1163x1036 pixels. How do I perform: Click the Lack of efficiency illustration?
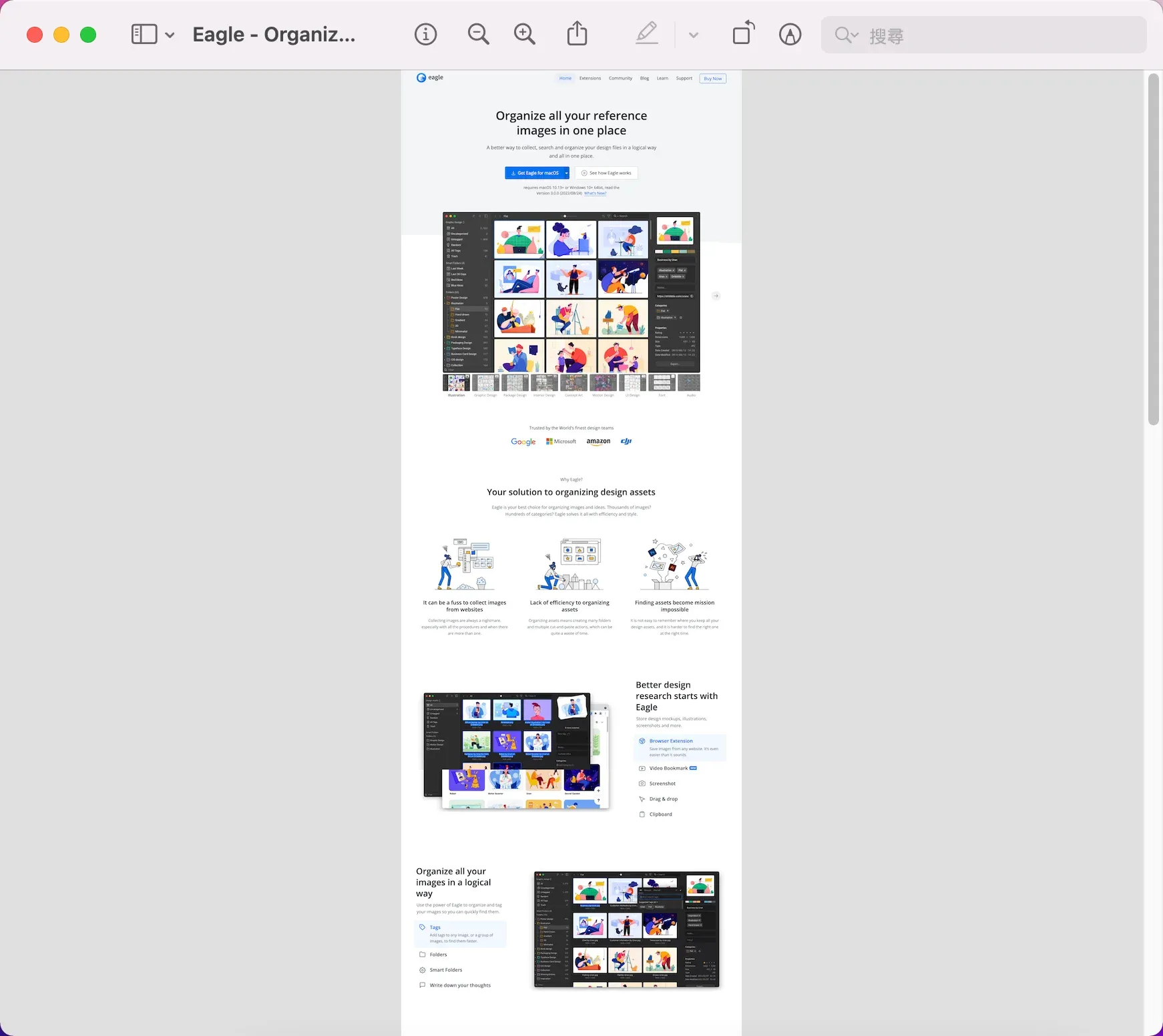click(x=570, y=564)
